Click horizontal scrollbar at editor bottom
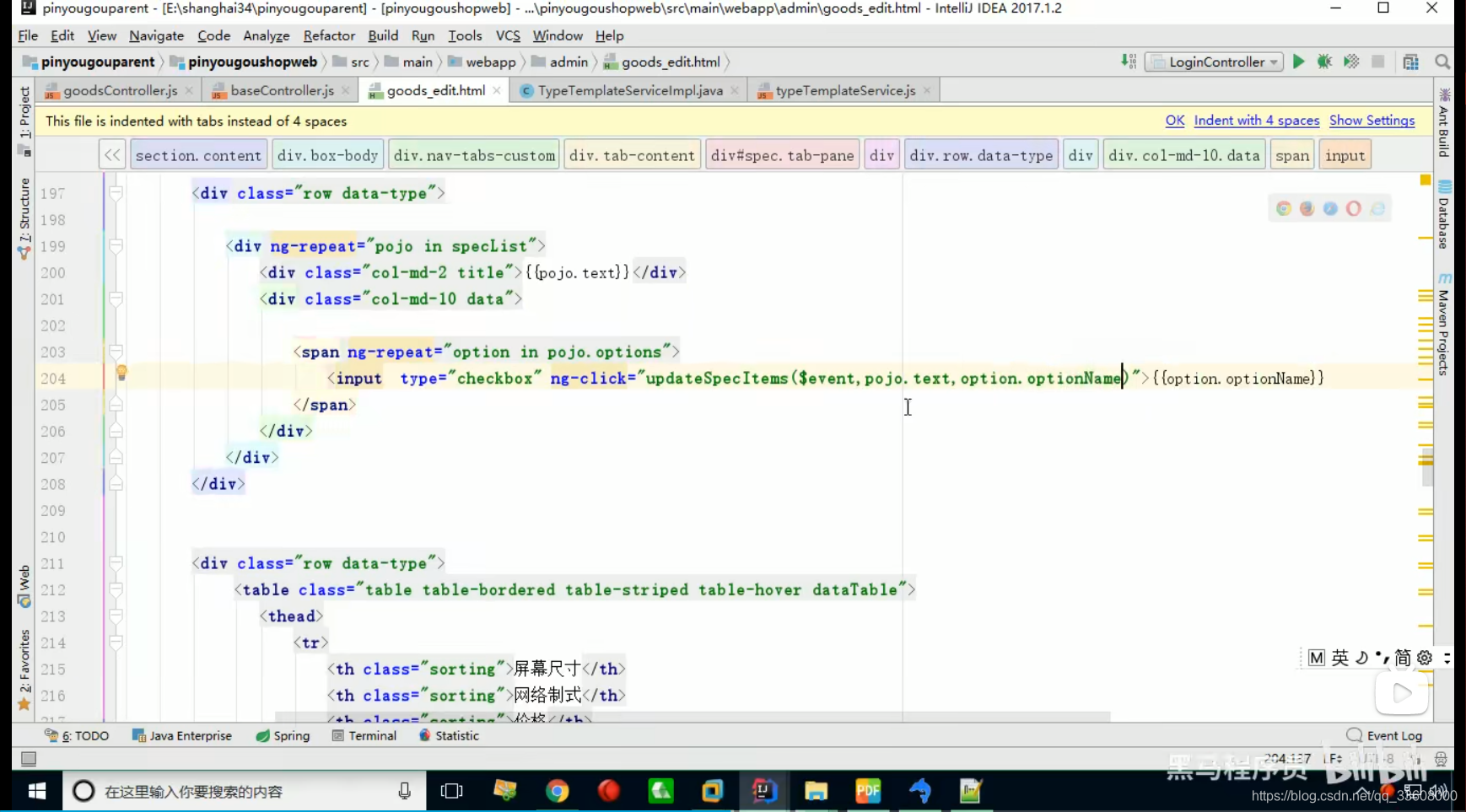Screen dimensions: 1466x812 tap(692, 717)
